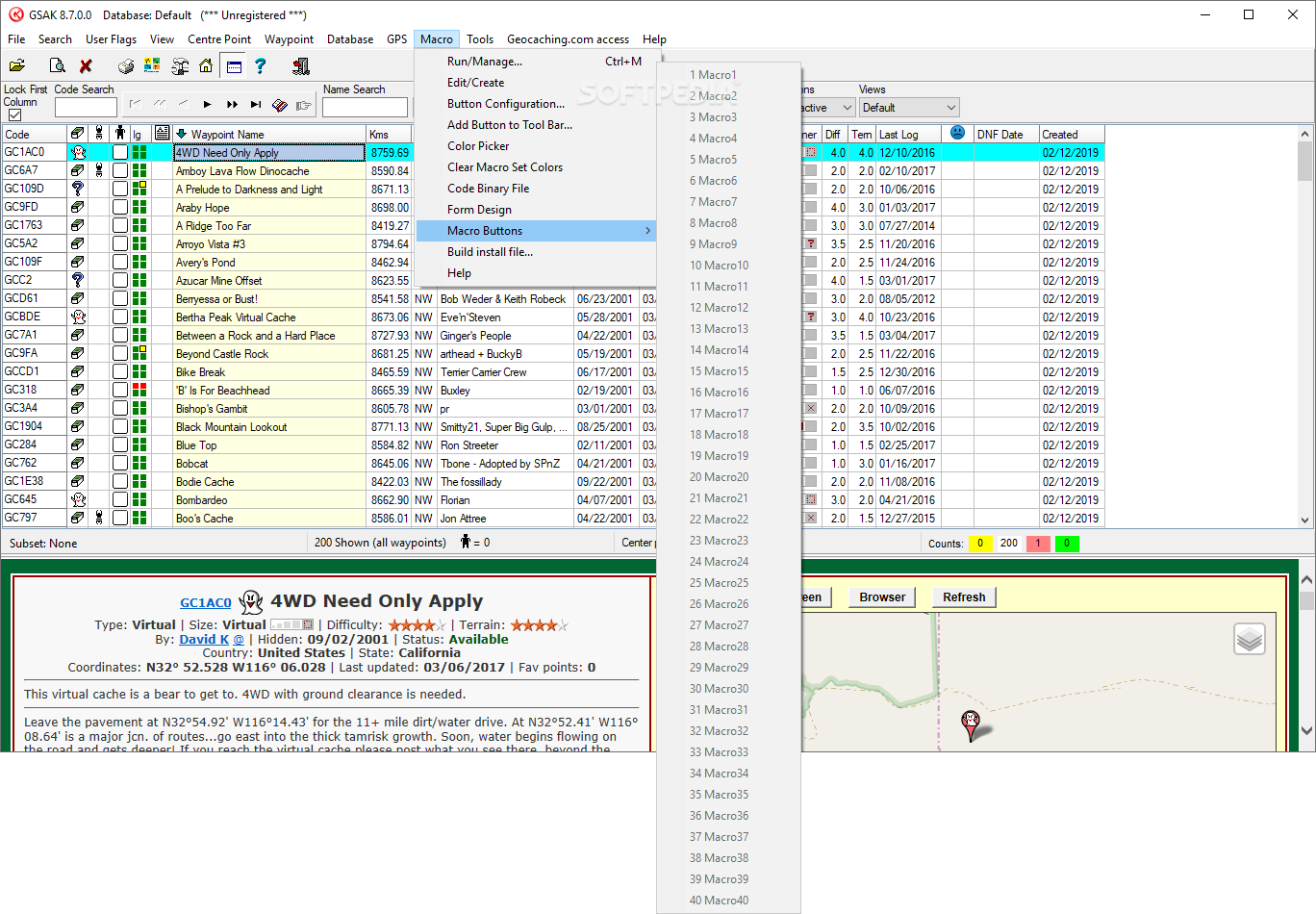Expand the Macro Buttons submenu arrow

[x=647, y=231]
